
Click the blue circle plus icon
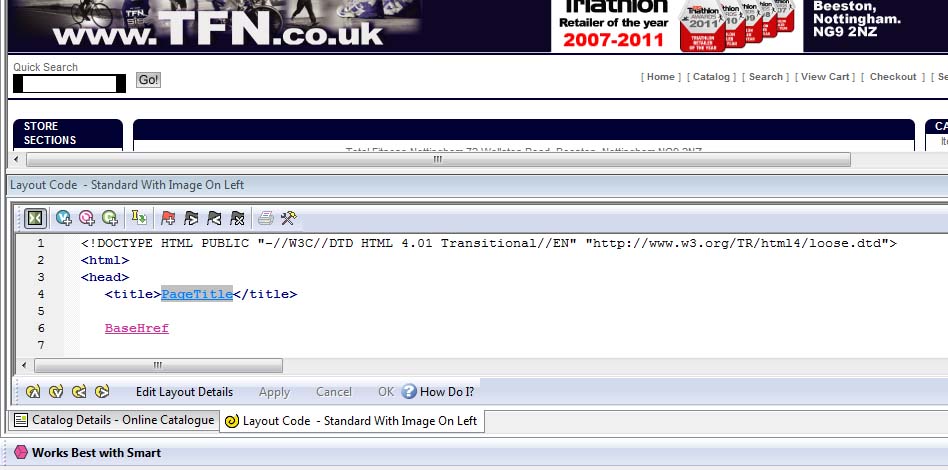click(64, 218)
